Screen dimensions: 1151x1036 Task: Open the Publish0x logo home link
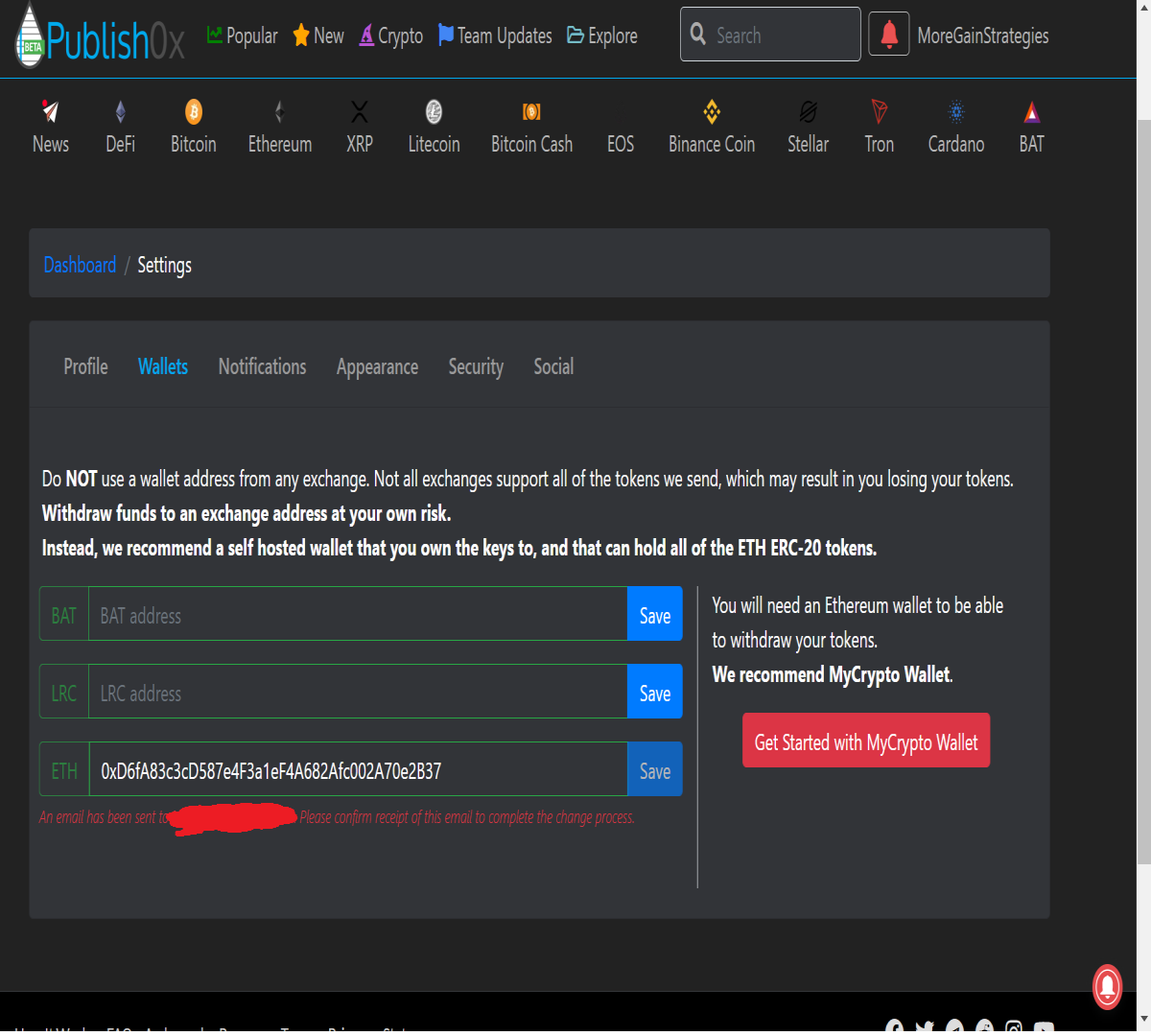pyautogui.click(x=100, y=37)
